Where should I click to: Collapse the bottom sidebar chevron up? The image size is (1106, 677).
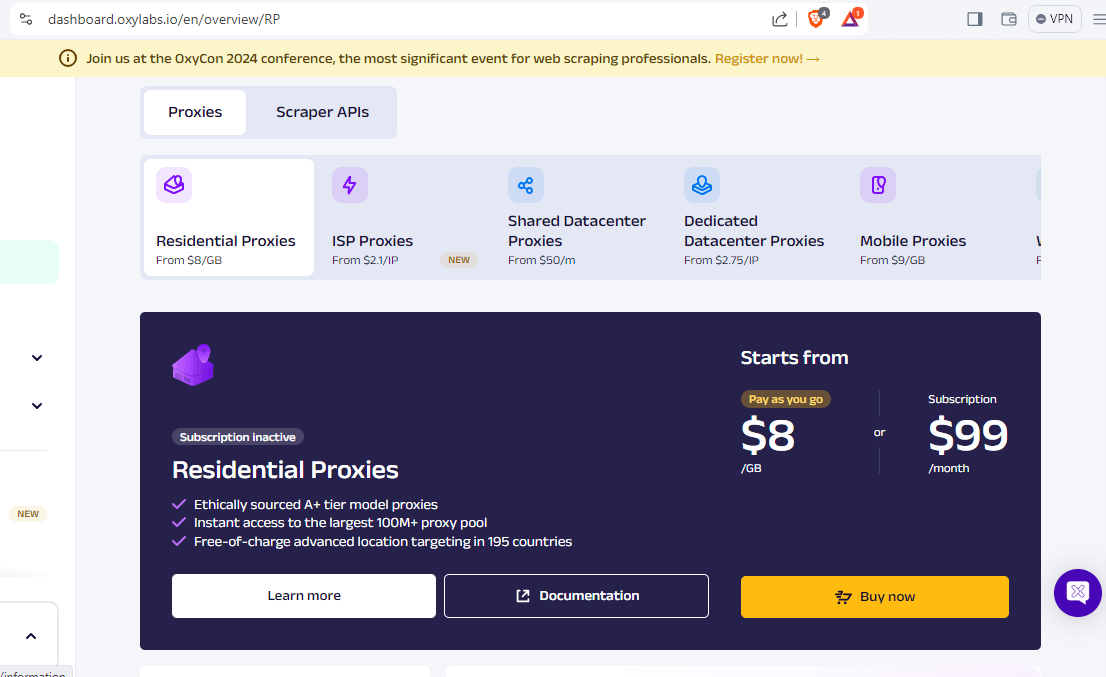(x=31, y=636)
